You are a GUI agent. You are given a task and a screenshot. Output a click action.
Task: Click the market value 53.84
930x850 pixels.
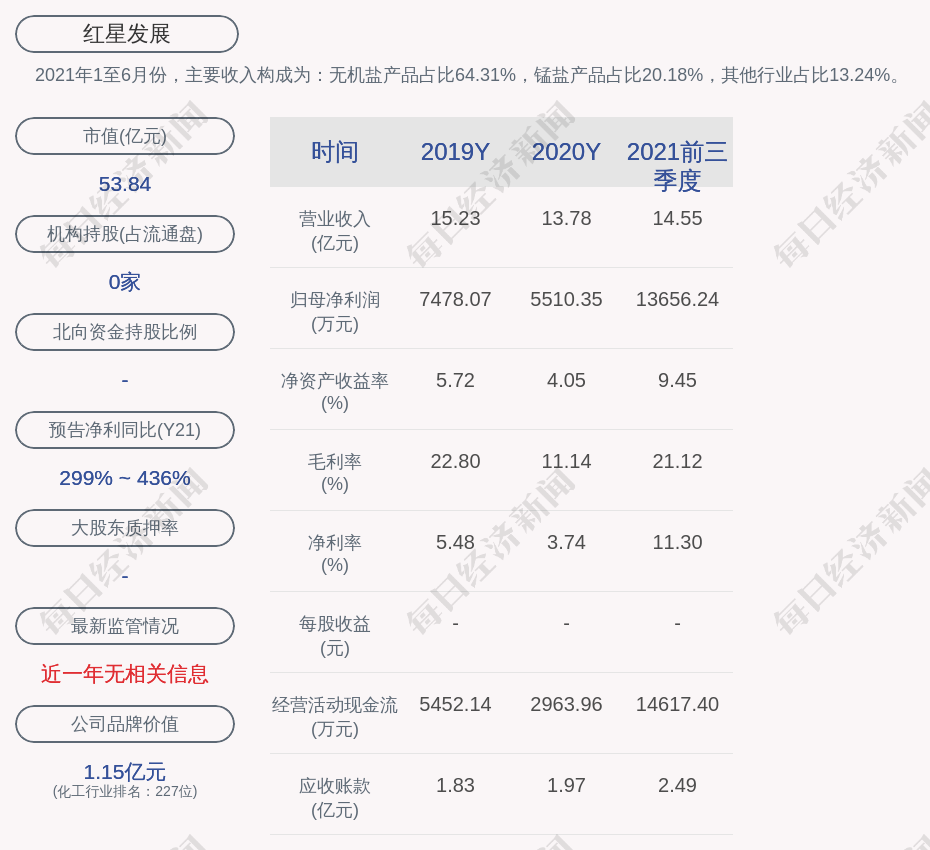[125, 184]
